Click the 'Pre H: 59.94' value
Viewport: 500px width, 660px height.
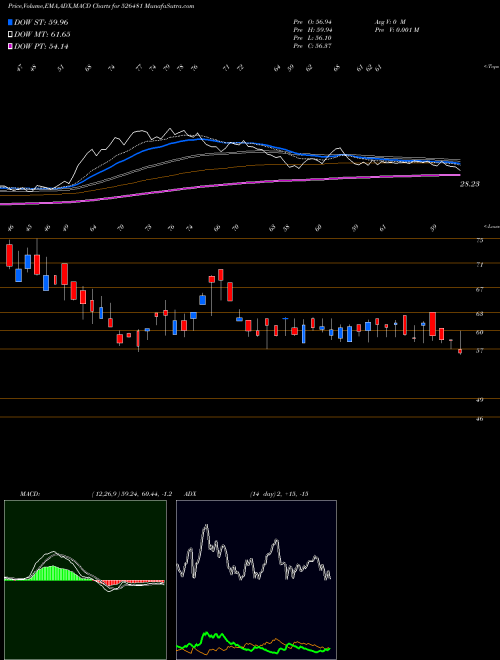click(313, 30)
